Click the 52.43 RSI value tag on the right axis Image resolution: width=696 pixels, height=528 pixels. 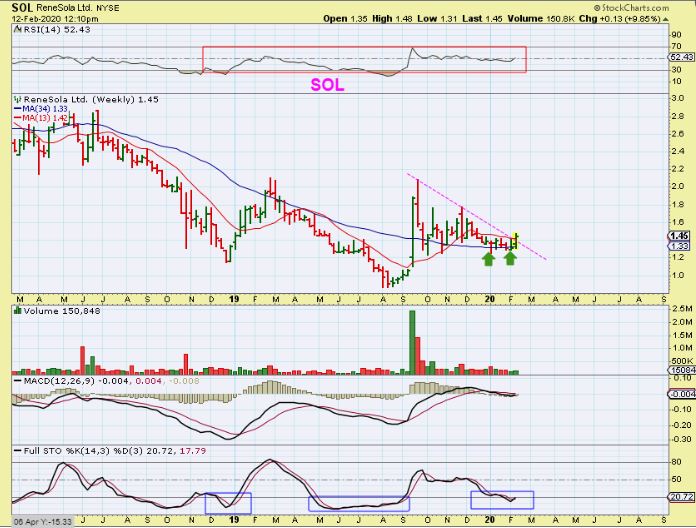coord(682,57)
